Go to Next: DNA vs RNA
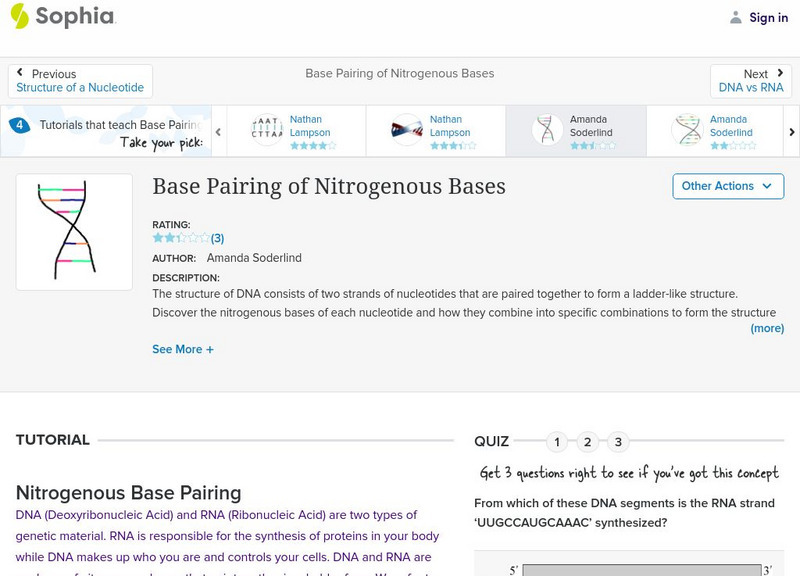The height and width of the screenshot is (576, 800). coord(751,81)
